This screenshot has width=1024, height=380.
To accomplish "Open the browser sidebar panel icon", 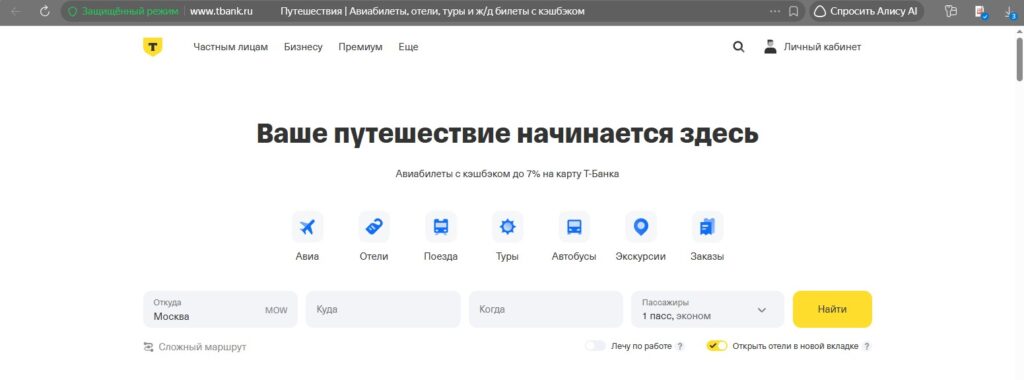I will pos(951,11).
